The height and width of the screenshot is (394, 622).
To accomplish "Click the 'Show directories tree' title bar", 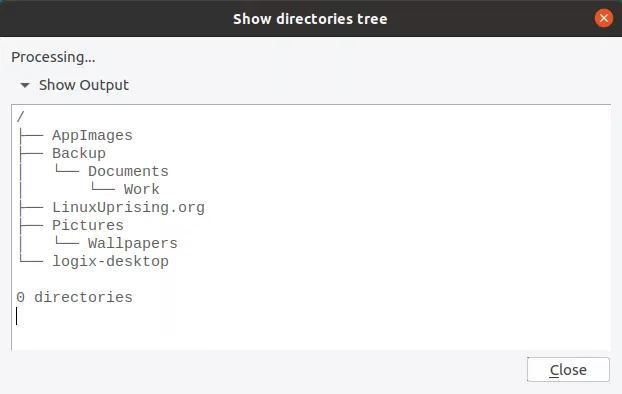I will pyautogui.click(x=310, y=19).
